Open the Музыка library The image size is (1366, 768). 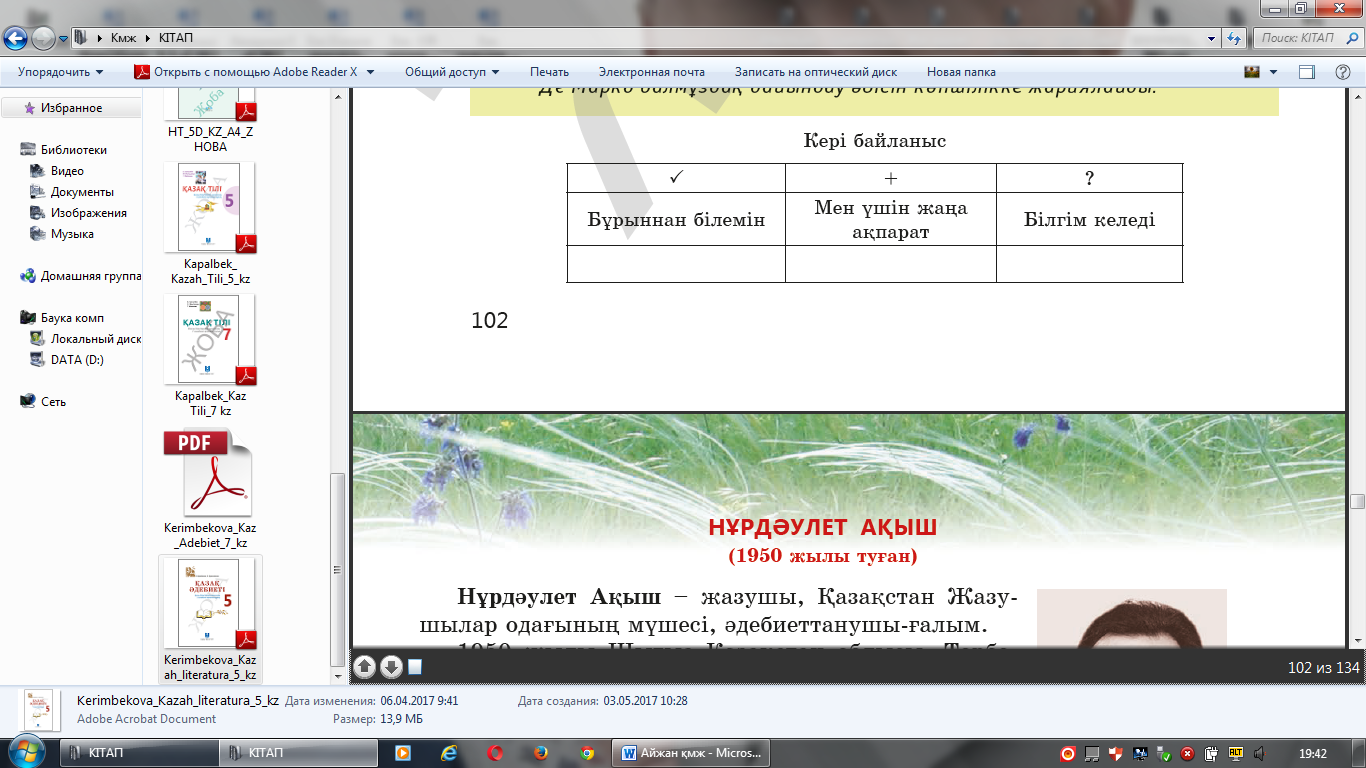tap(72, 234)
